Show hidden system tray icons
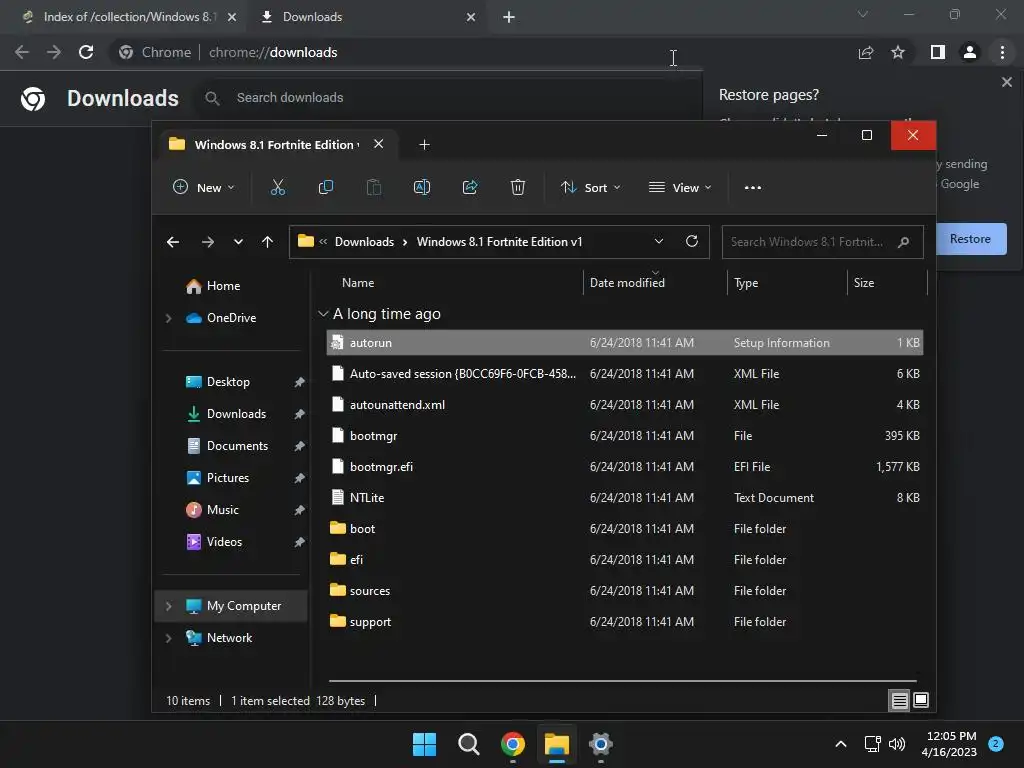Screen dimensions: 1024x768 point(841,744)
